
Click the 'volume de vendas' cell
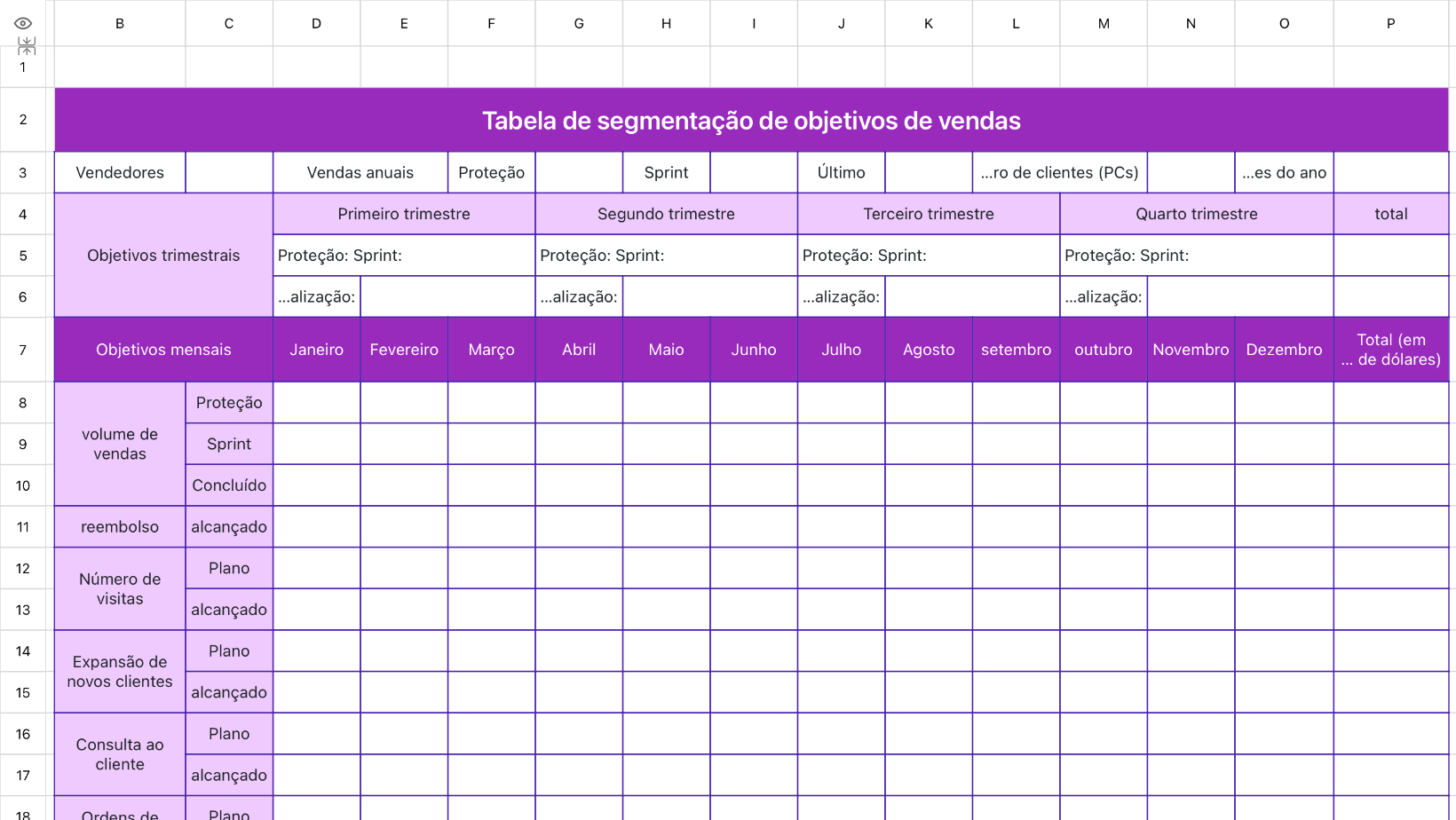[x=120, y=444]
